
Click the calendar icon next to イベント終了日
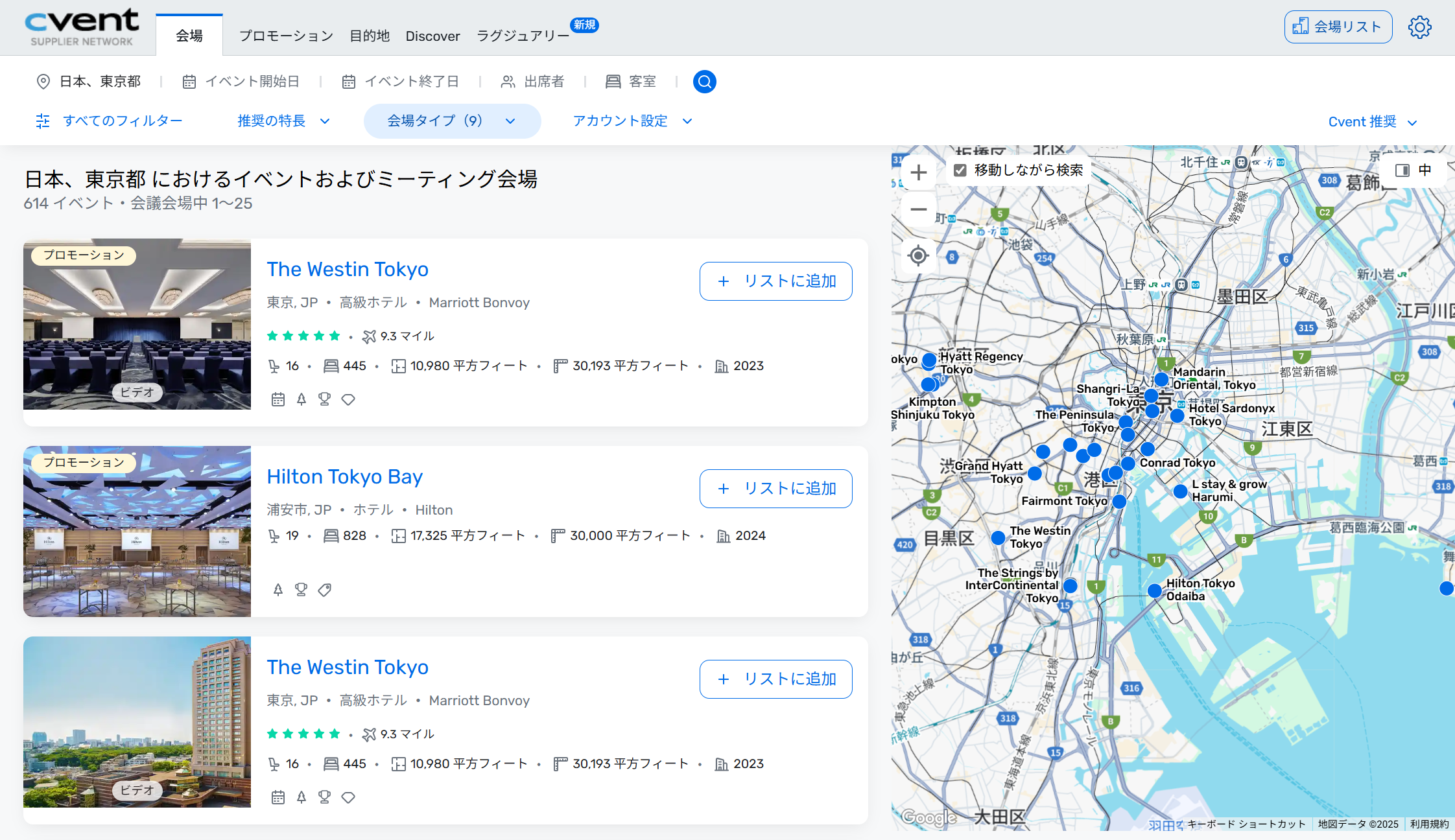pyautogui.click(x=349, y=82)
